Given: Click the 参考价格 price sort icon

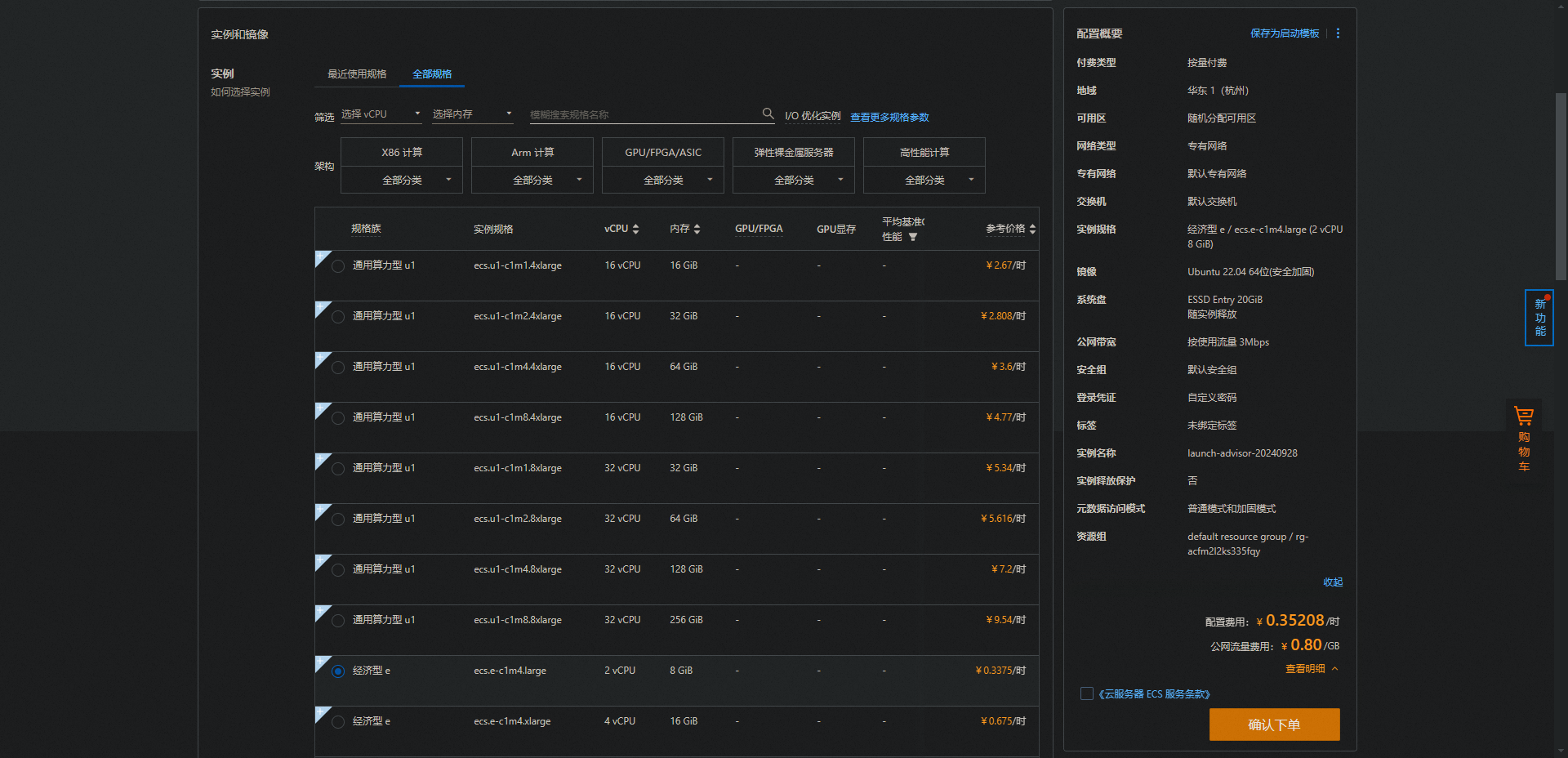Looking at the screenshot, I should 1032,230.
